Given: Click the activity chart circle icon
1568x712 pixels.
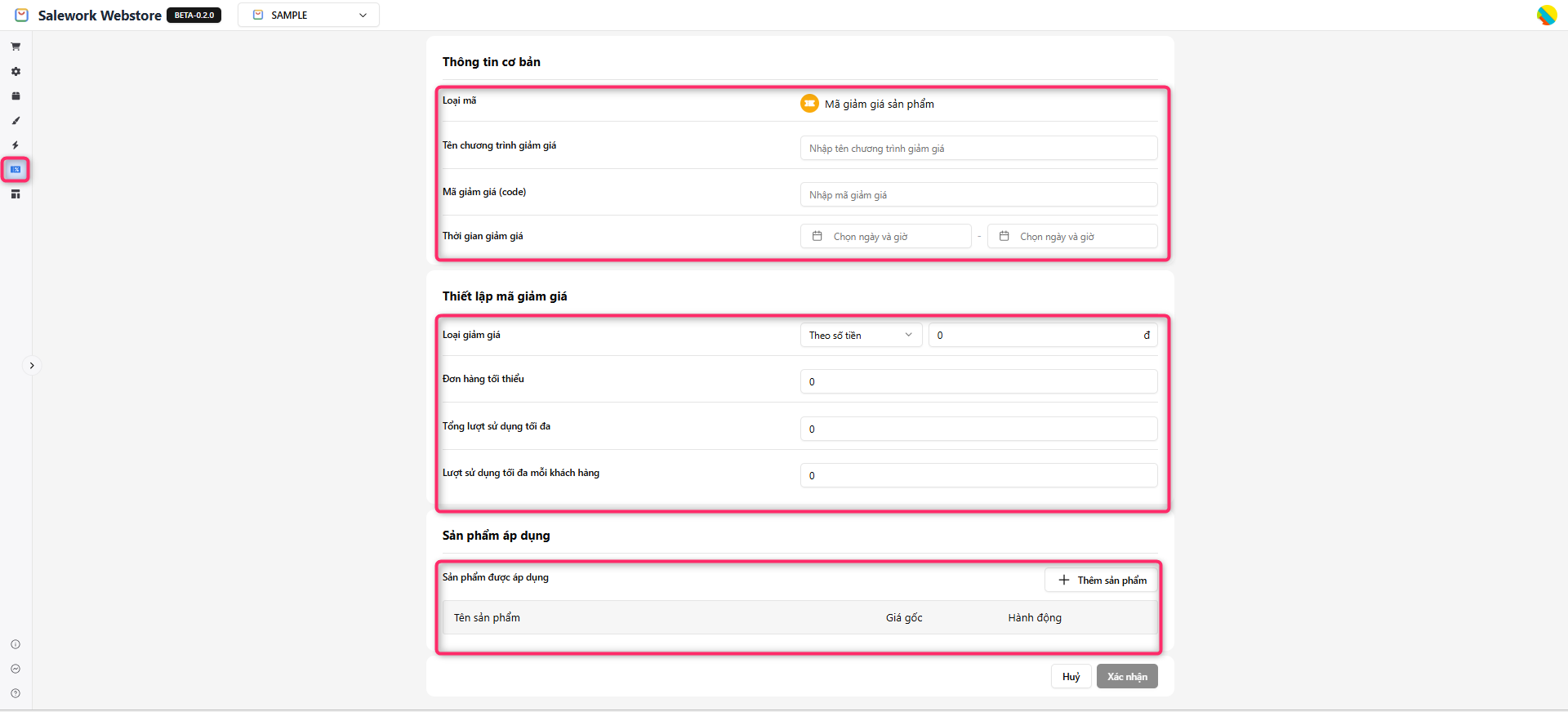Looking at the screenshot, I should [x=16, y=669].
